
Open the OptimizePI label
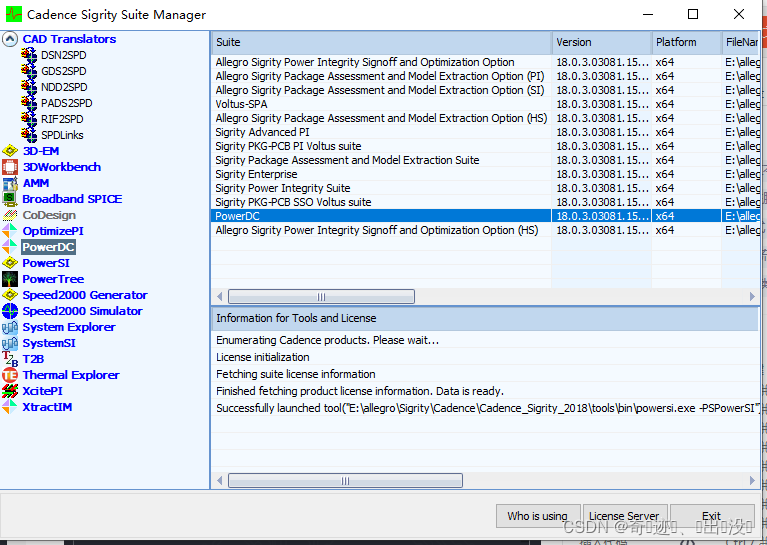tap(53, 231)
